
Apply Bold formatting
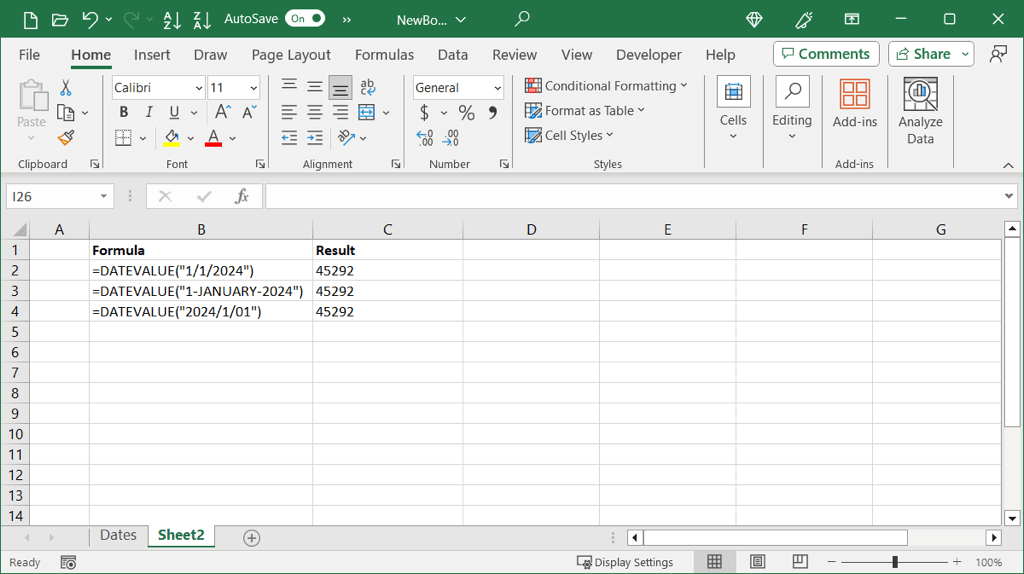(x=124, y=112)
